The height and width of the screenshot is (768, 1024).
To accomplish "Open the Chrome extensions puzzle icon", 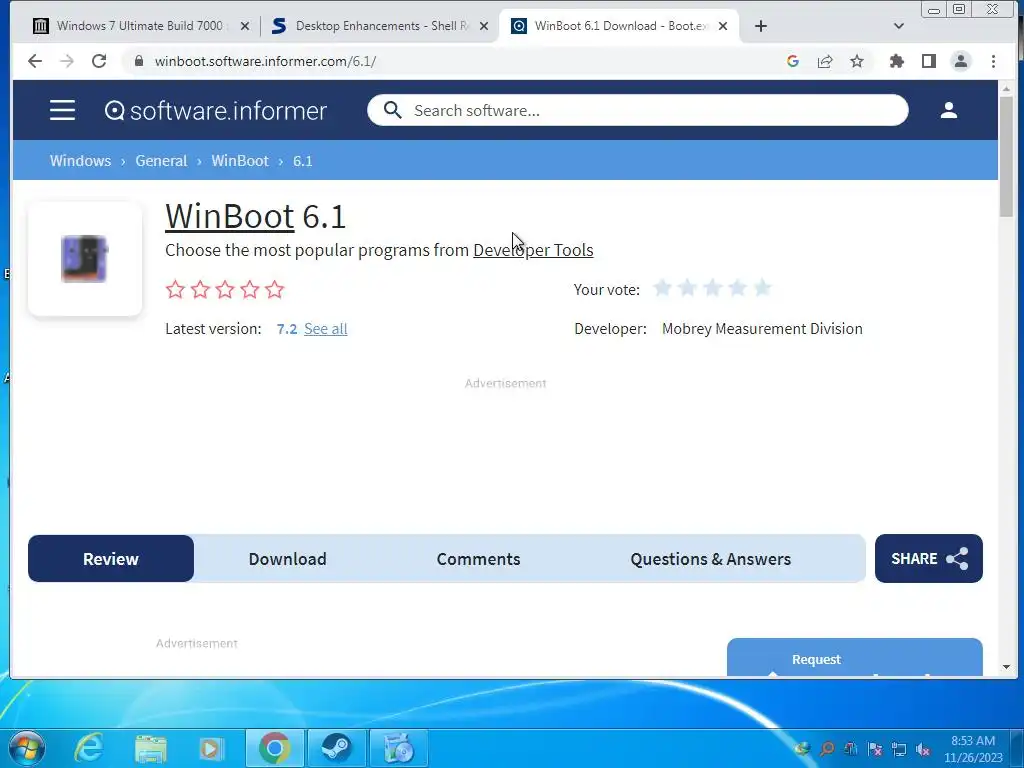I will pyautogui.click(x=897, y=61).
